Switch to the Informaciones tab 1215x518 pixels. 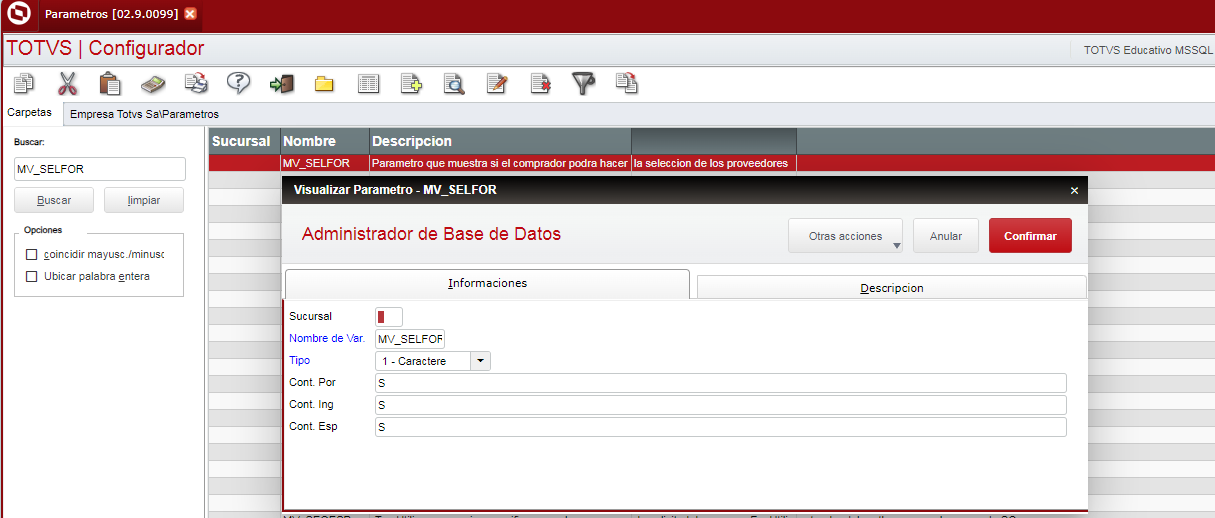(x=487, y=283)
